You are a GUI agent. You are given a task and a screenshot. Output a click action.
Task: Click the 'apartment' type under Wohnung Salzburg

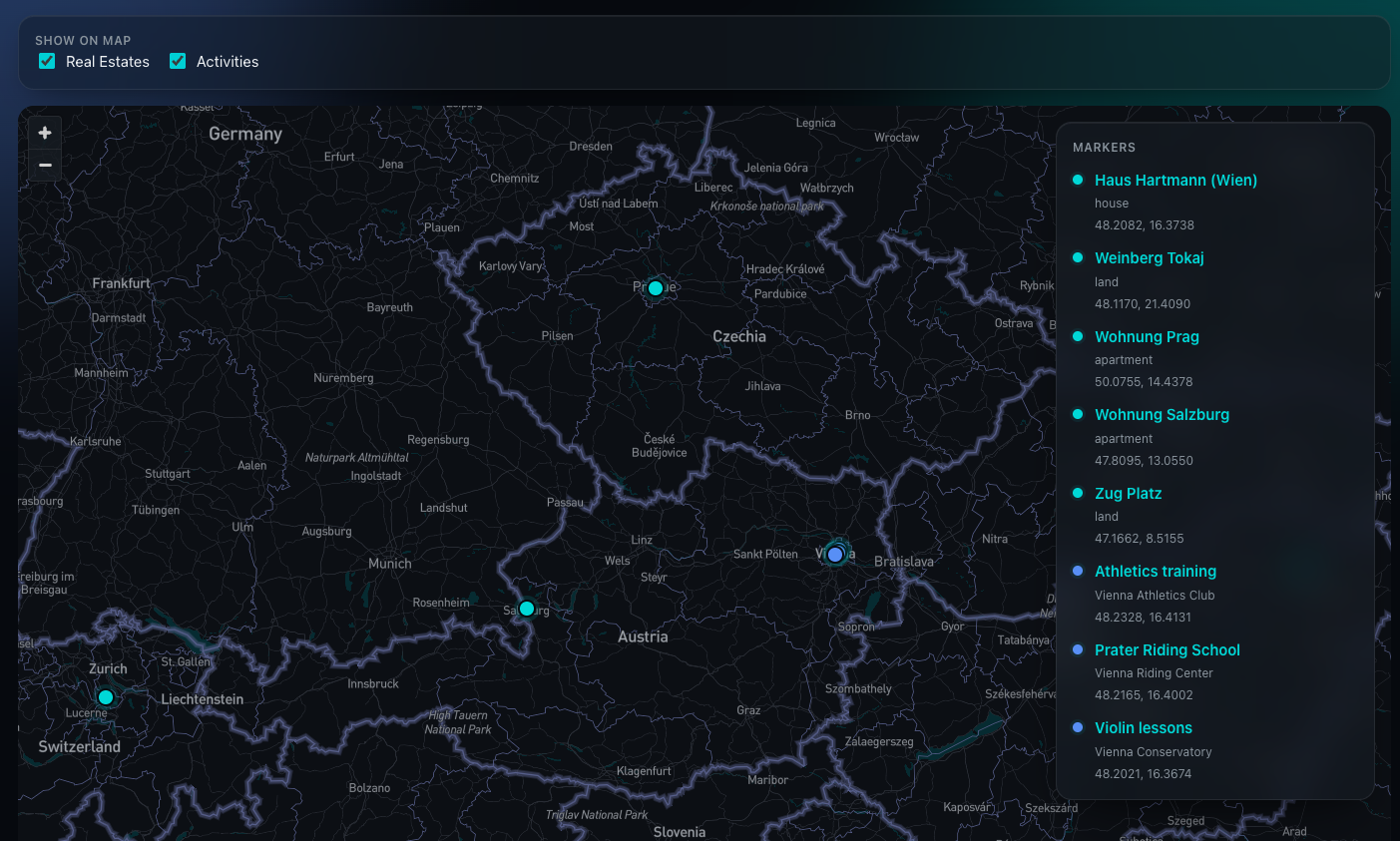(x=1124, y=439)
